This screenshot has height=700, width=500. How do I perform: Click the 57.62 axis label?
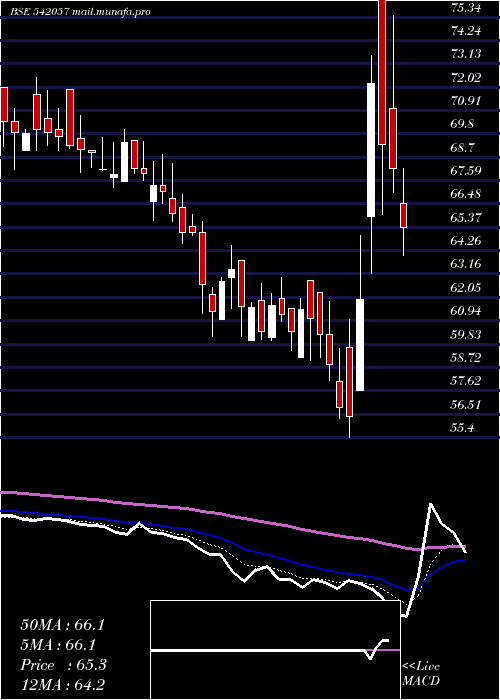[466, 380]
